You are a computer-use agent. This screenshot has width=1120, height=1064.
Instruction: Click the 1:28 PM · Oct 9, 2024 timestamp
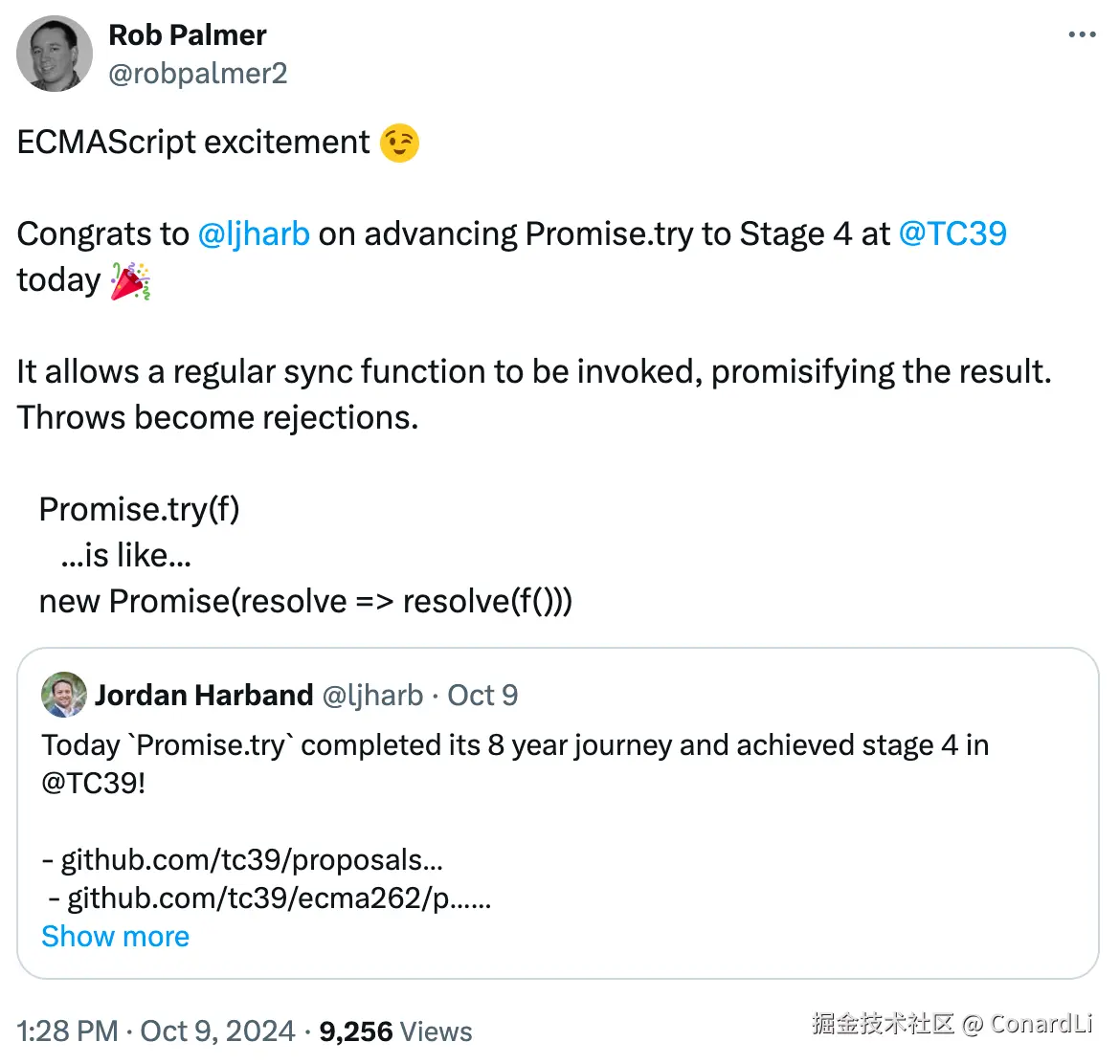point(156,1031)
